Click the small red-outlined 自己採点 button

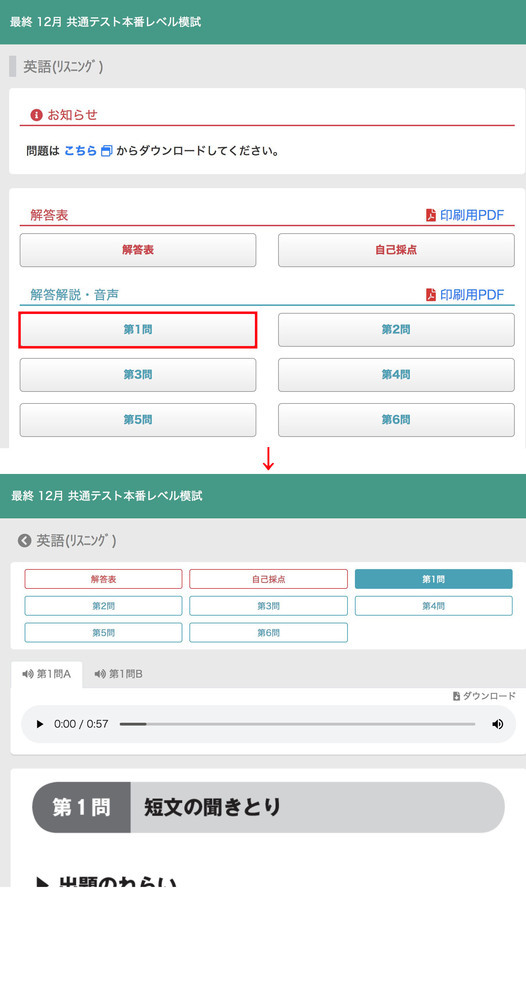(268, 579)
